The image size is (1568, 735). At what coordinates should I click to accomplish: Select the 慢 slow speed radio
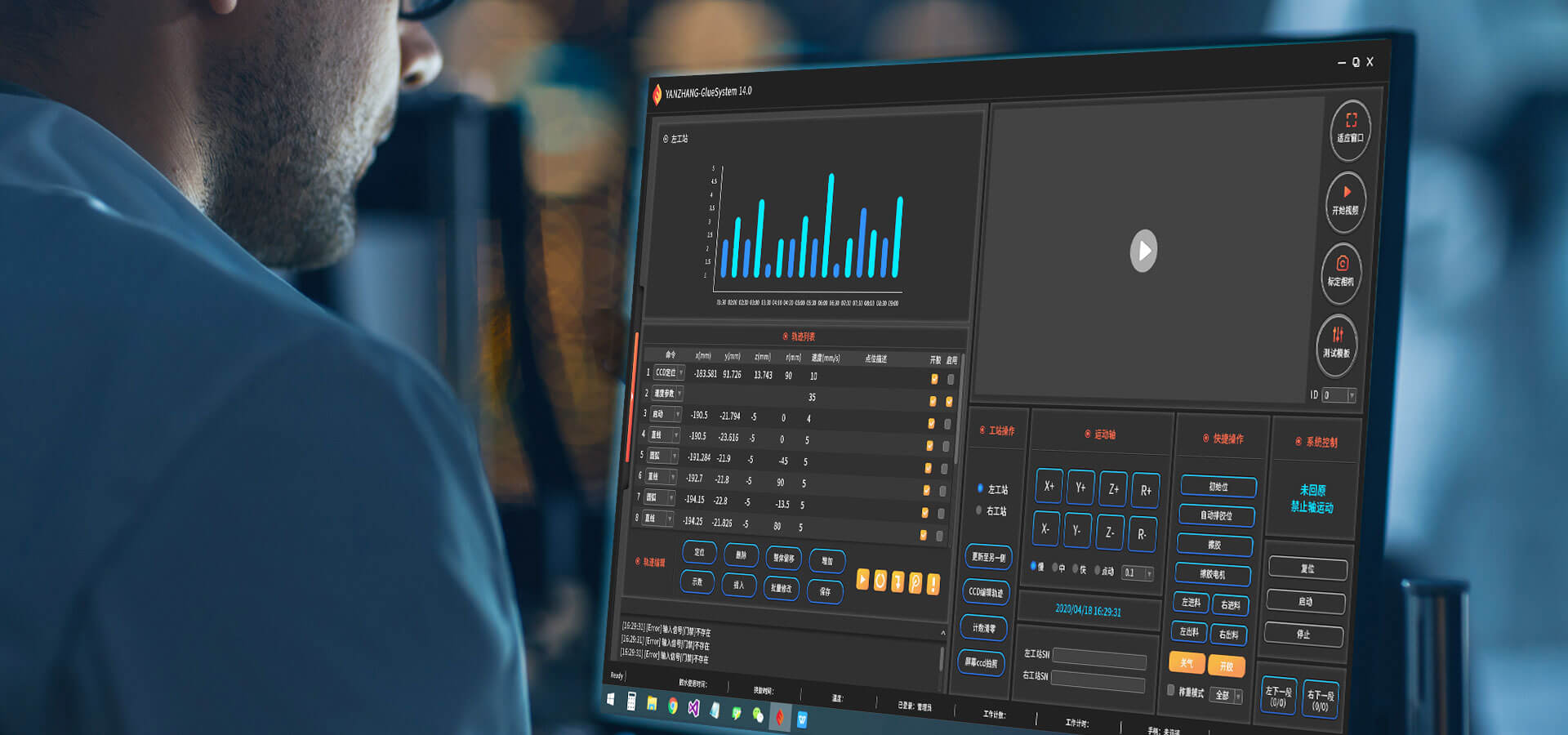coord(1033,566)
